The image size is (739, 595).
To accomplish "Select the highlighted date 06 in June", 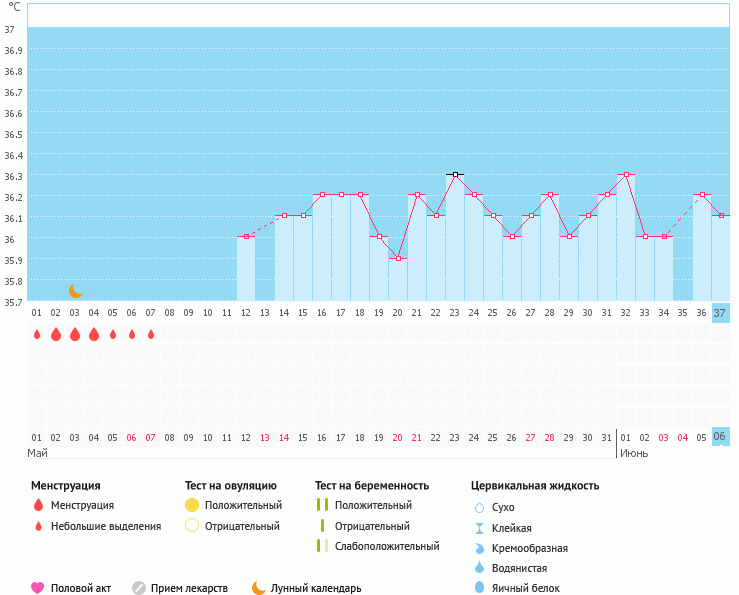I will pos(719,437).
